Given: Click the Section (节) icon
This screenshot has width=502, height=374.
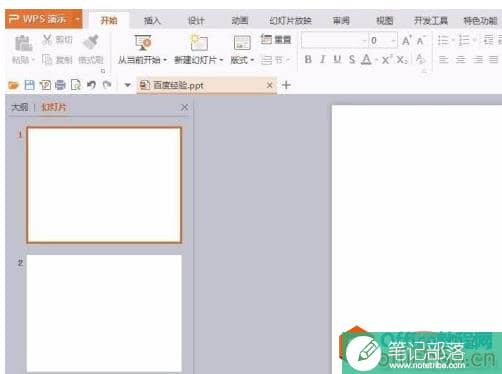Looking at the screenshot, I should (266, 60).
